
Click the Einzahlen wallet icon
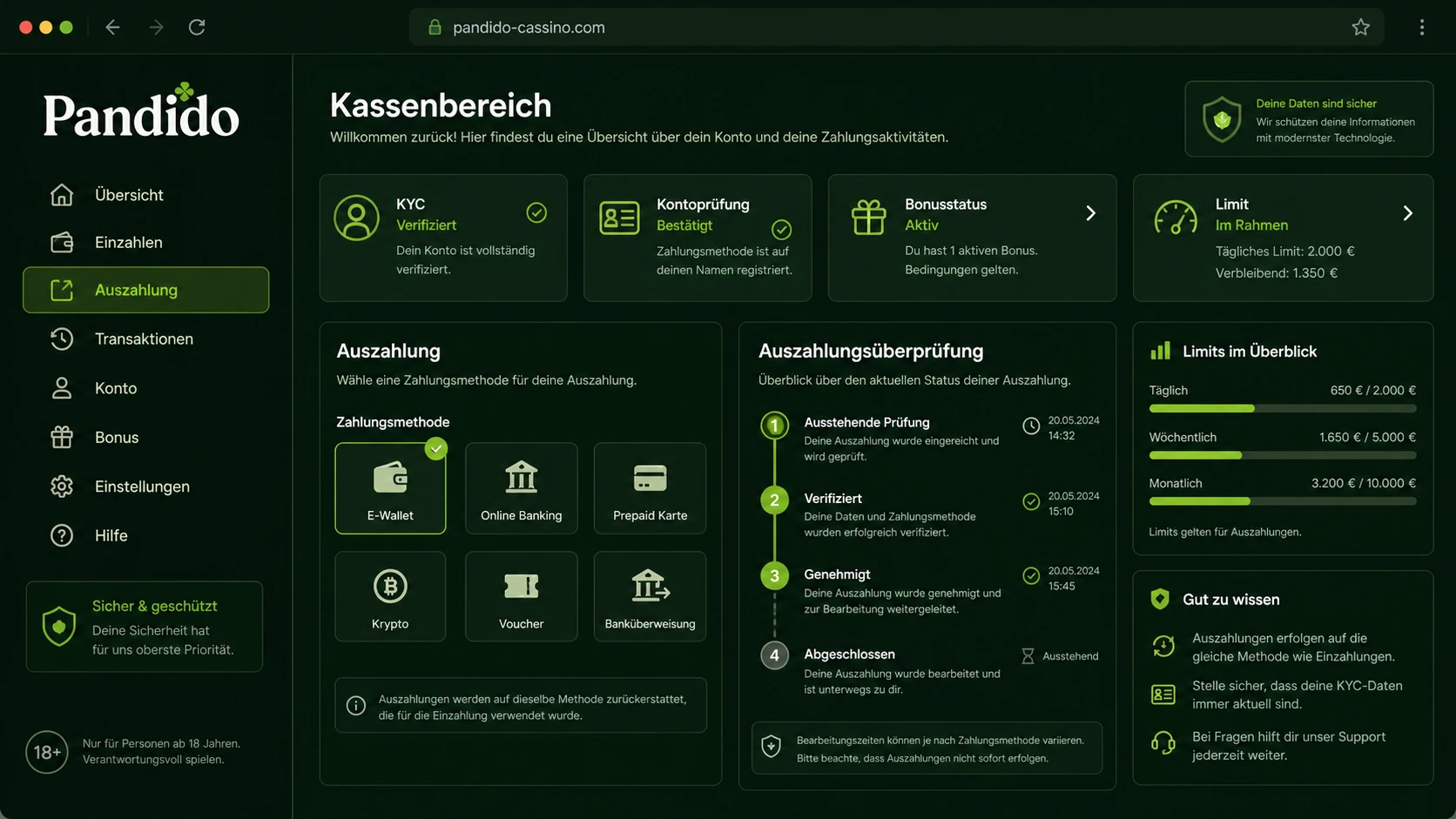tap(62, 242)
